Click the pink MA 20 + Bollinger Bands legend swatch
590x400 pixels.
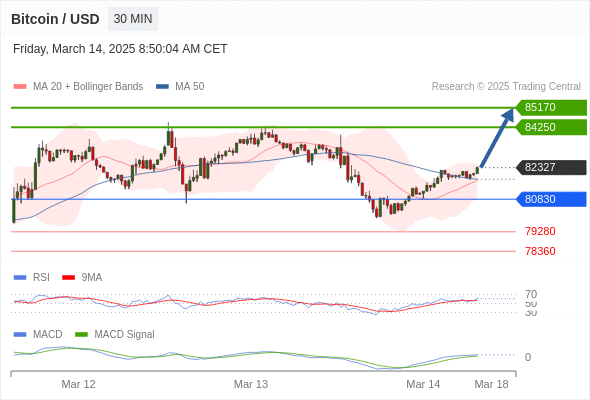pos(20,87)
